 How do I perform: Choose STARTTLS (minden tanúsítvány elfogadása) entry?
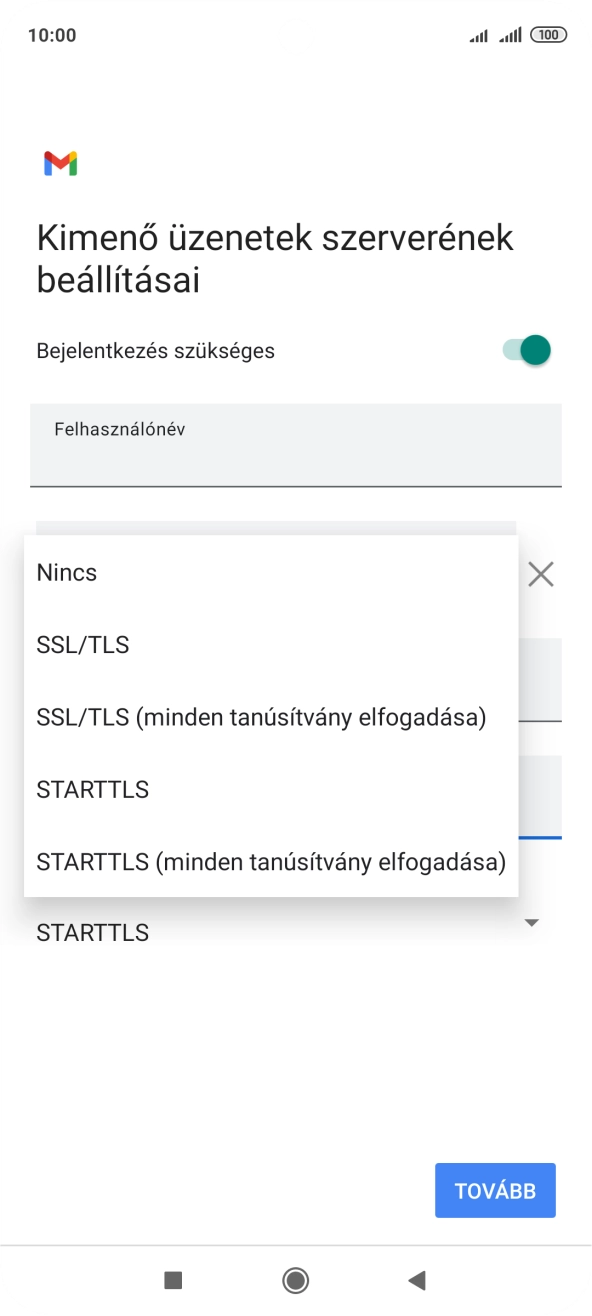tap(271, 861)
